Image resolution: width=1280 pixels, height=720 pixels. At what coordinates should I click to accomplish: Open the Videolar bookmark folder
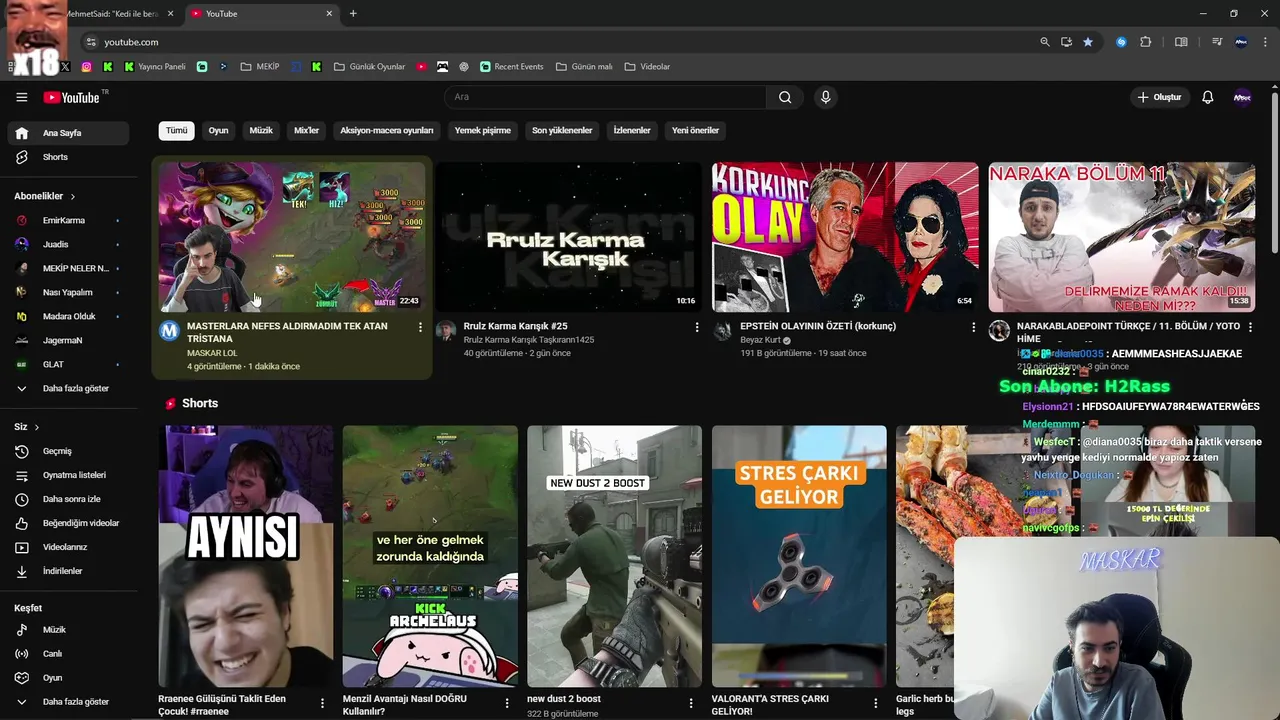tap(647, 67)
